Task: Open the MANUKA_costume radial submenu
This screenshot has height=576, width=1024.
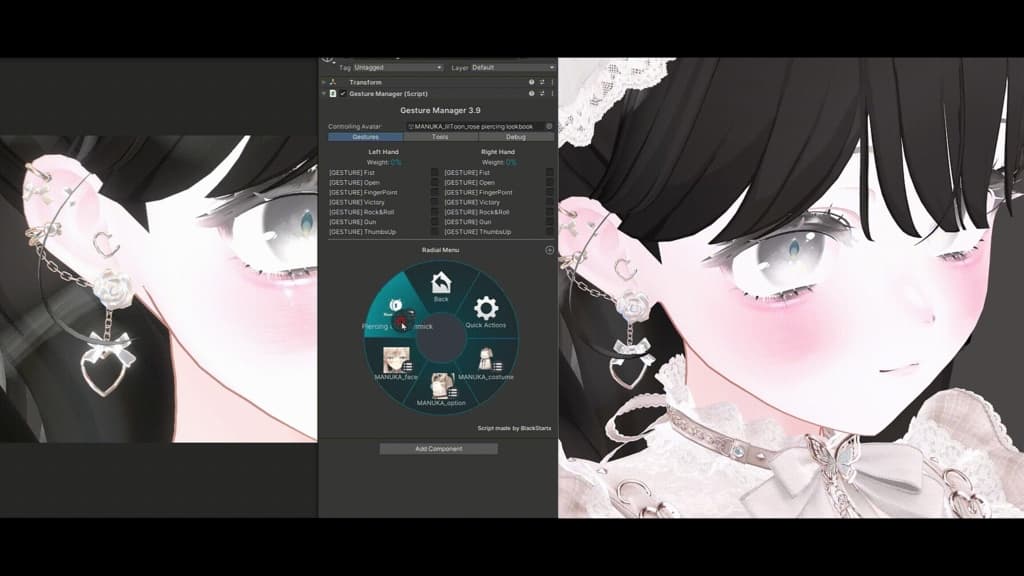Action: [x=485, y=364]
